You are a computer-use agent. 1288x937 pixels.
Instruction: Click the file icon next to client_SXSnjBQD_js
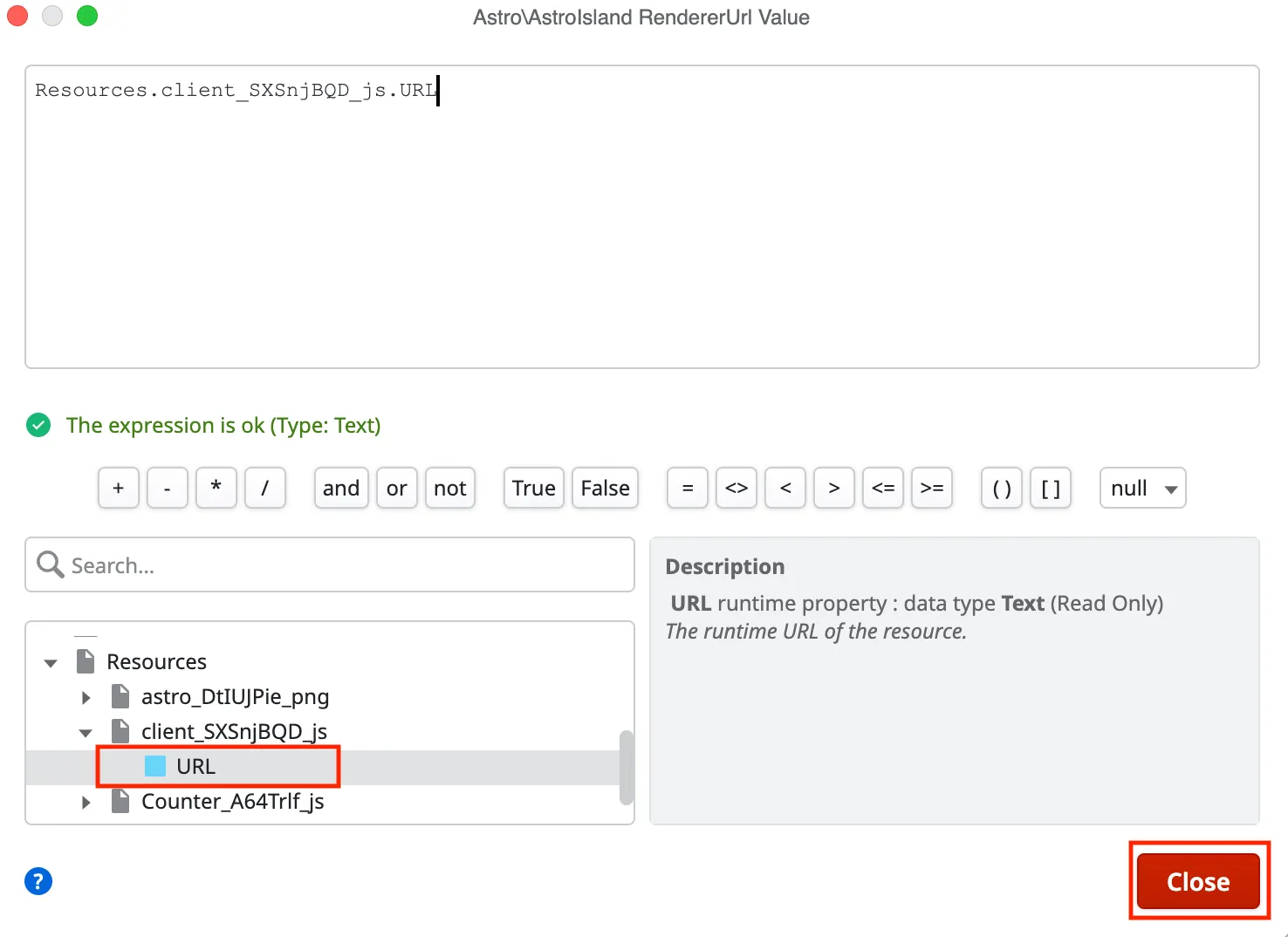pos(120,731)
